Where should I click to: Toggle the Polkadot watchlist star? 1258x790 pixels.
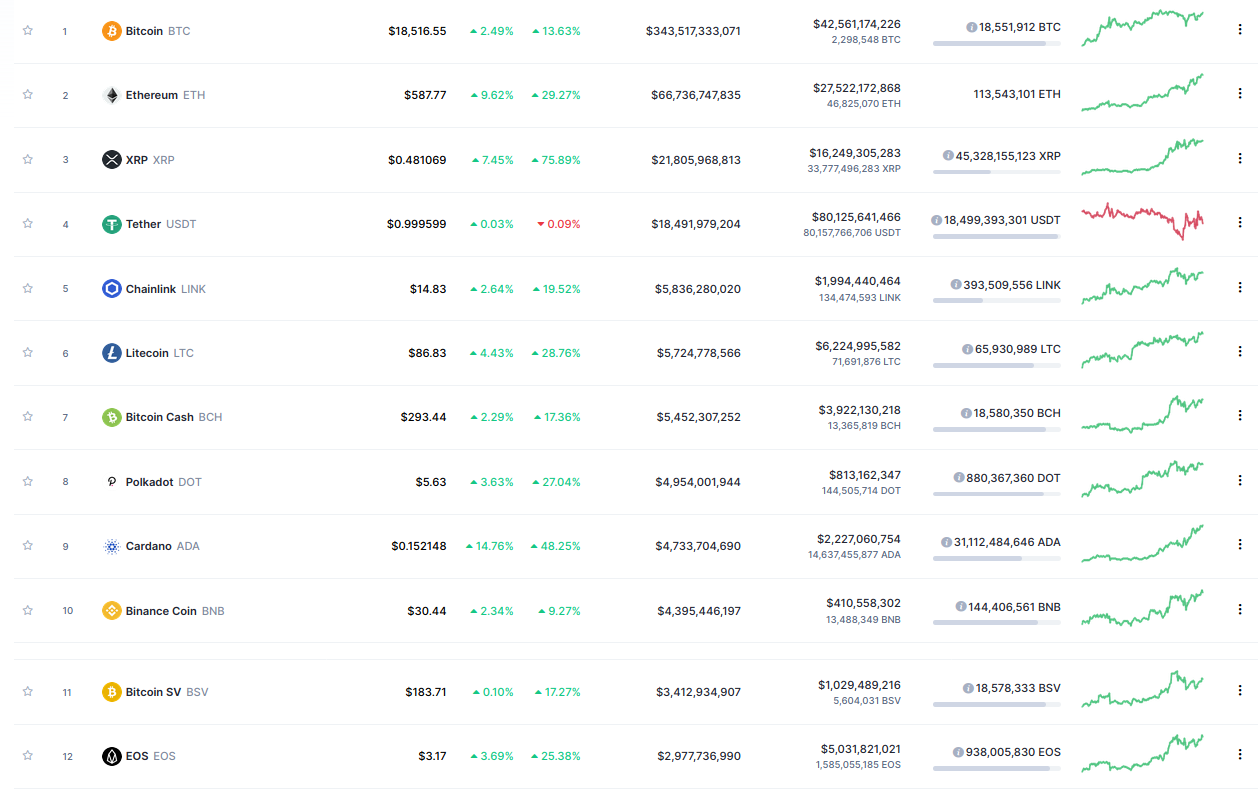[28, 481]
